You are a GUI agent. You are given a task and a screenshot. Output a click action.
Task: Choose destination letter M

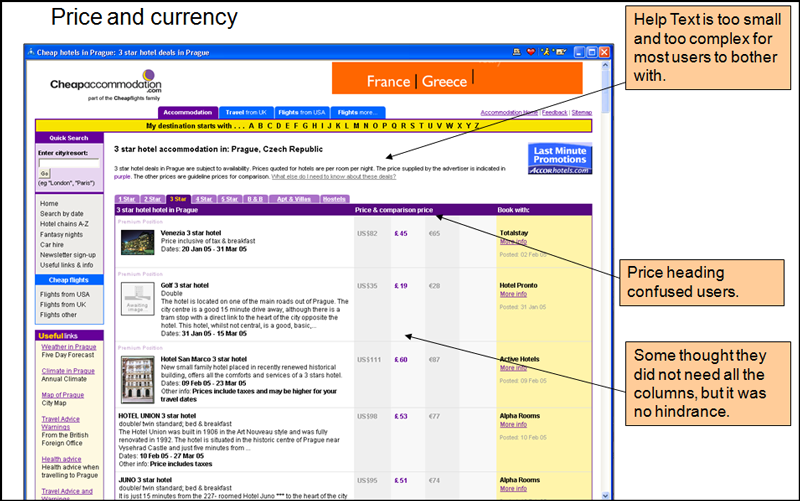[356, 126]
